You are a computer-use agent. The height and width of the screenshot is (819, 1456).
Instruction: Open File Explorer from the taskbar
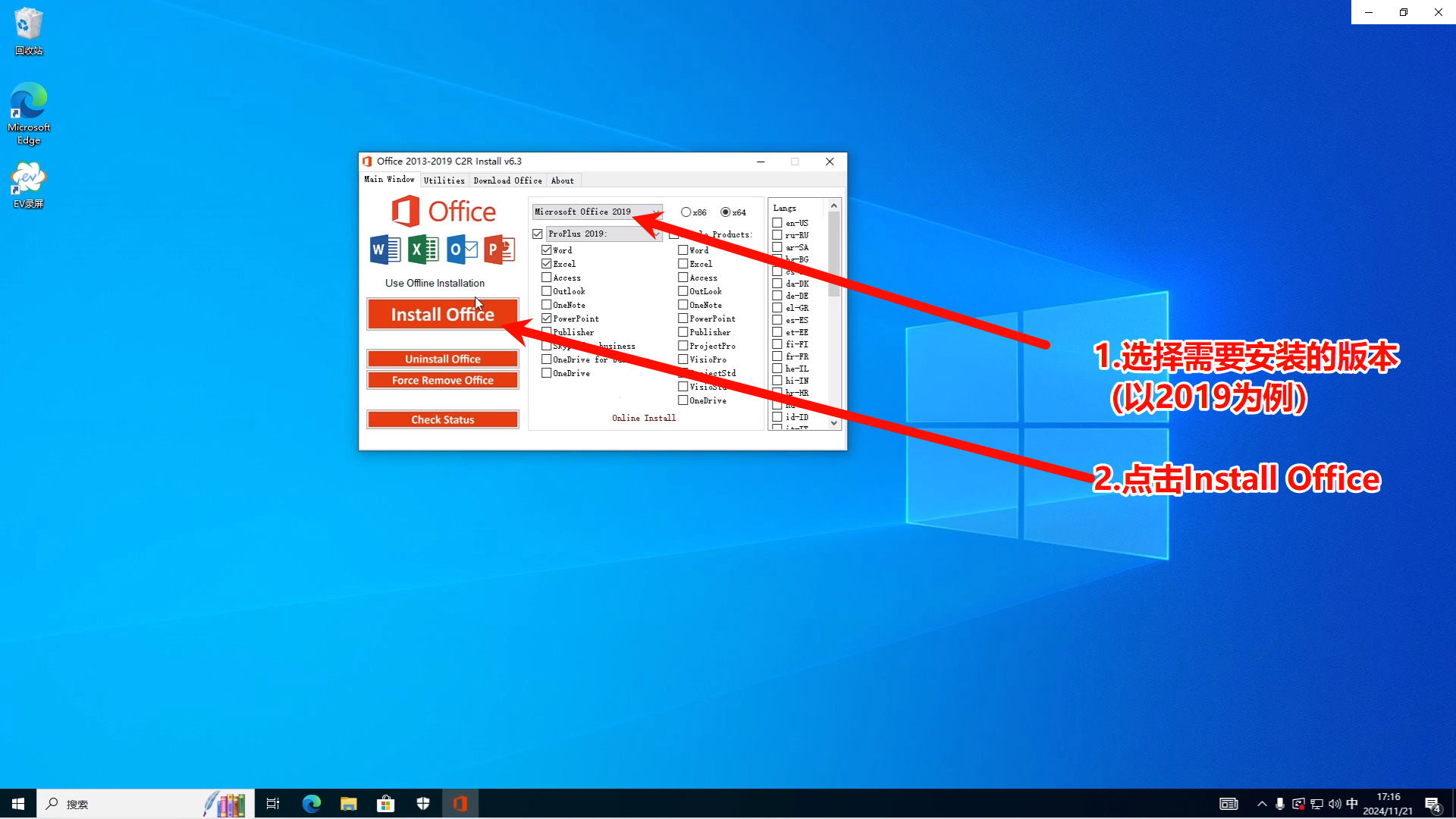348,804
